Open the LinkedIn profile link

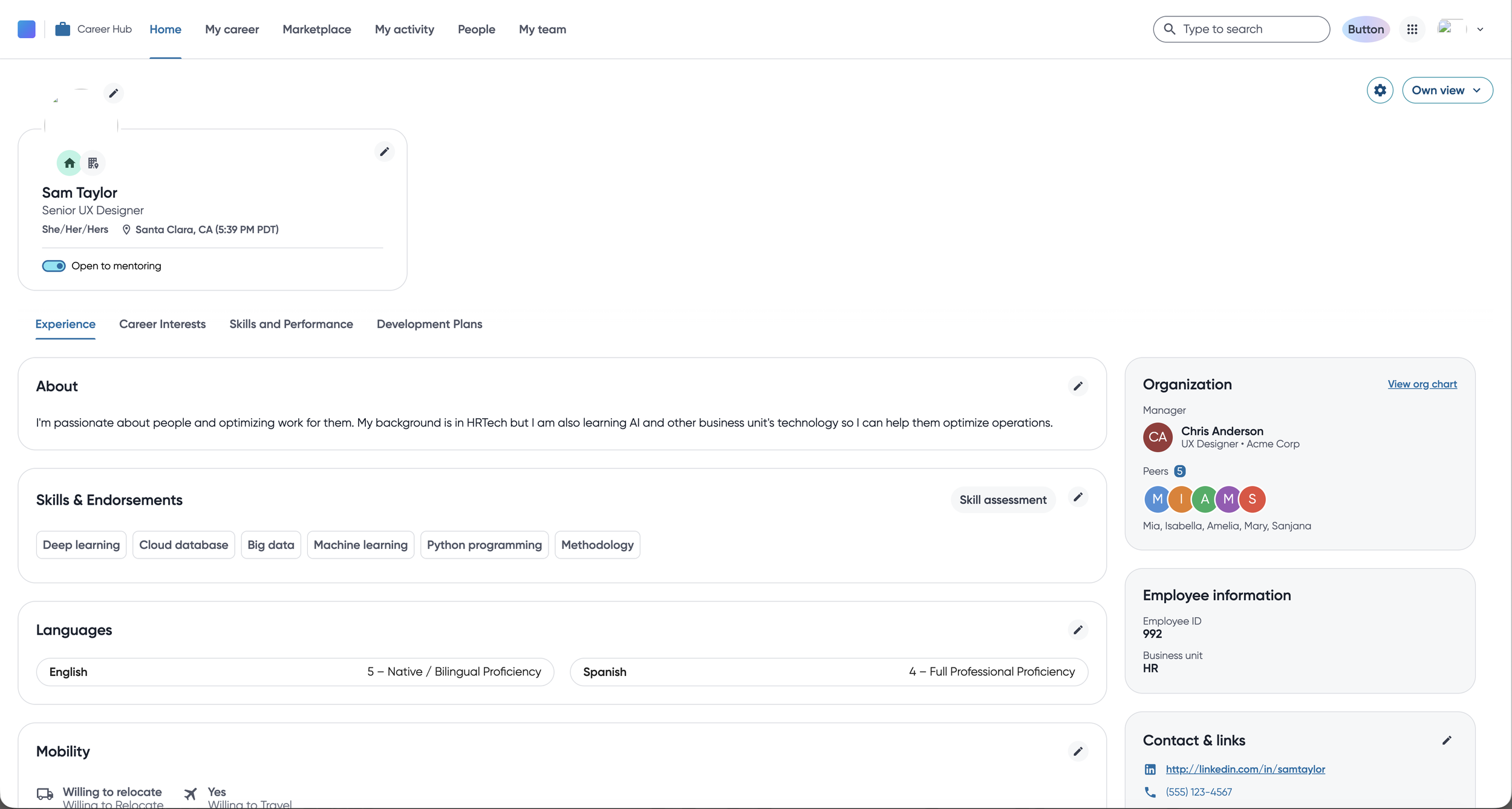(x=1245, y=769)
